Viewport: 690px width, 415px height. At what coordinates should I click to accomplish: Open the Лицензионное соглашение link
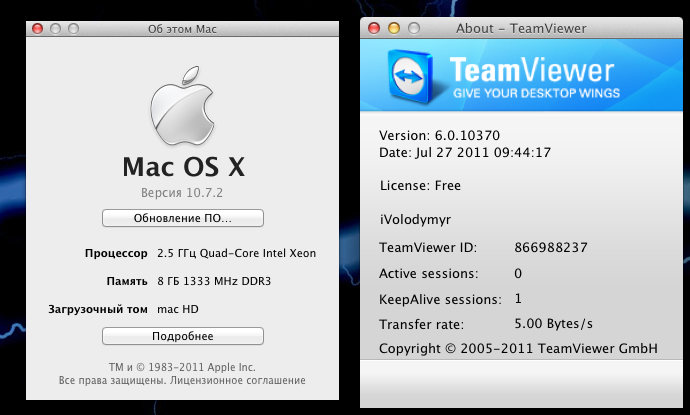(238, 380)
